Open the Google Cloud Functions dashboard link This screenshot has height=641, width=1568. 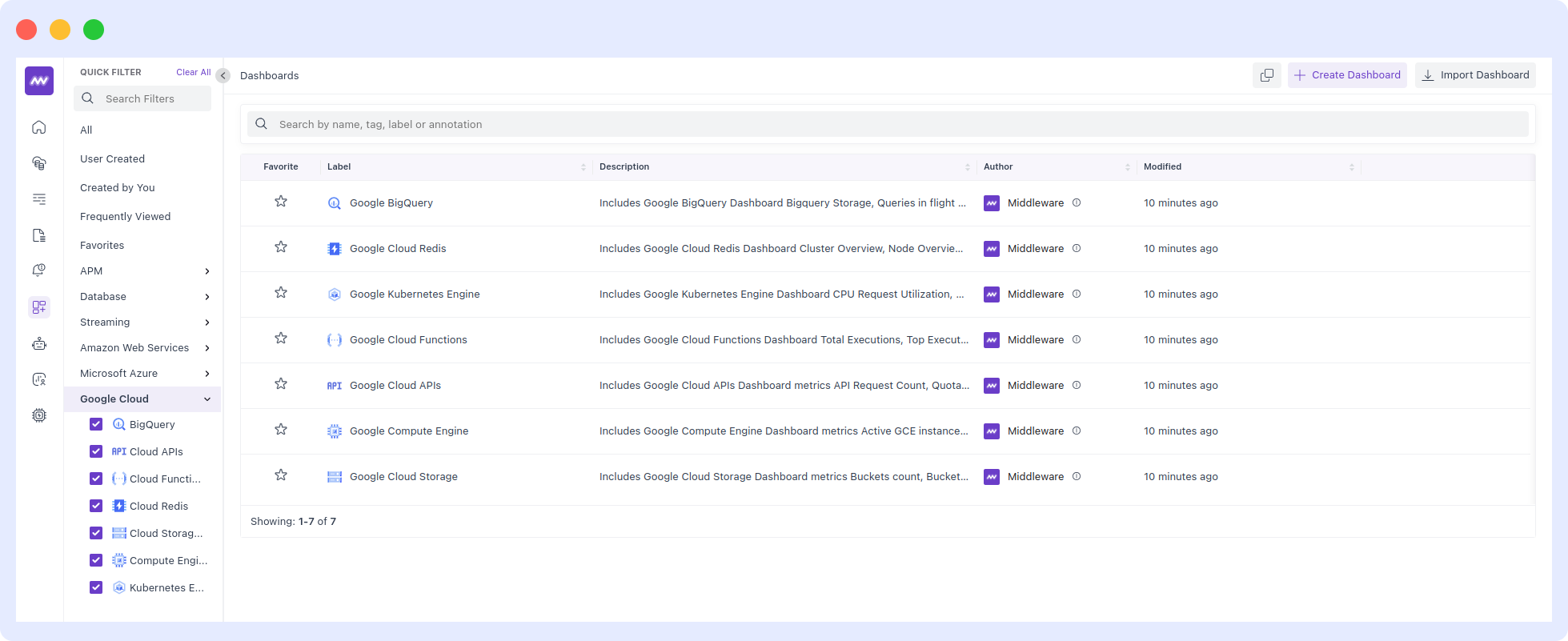click(x=408, y=339)
